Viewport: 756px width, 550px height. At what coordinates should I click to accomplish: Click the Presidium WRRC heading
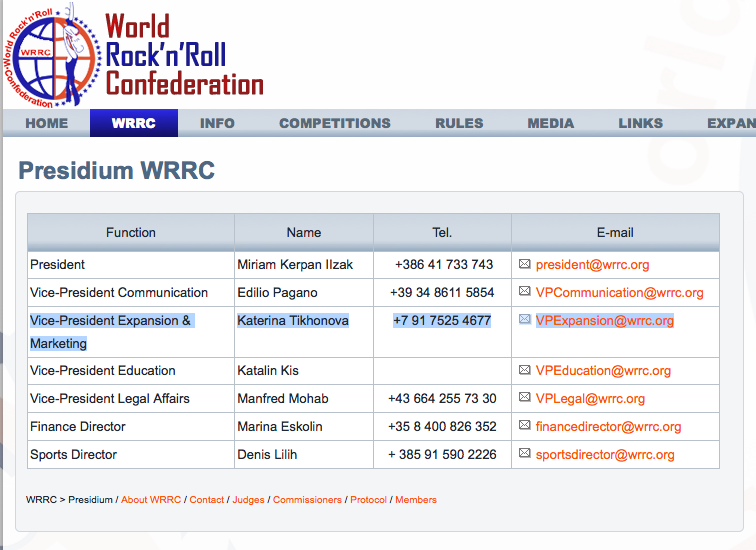tap(117, 171)
